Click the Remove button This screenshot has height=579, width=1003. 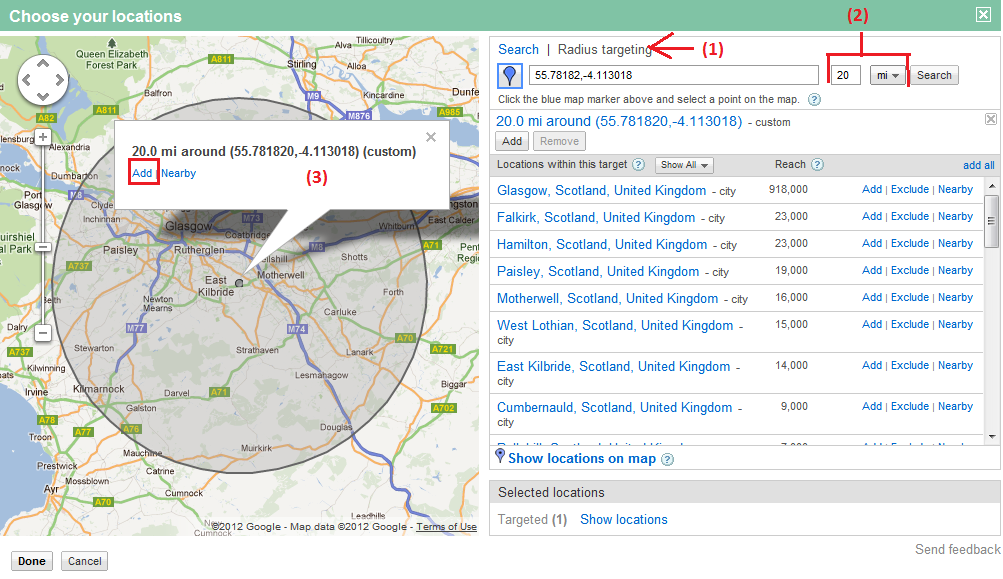tap(559, 141)
